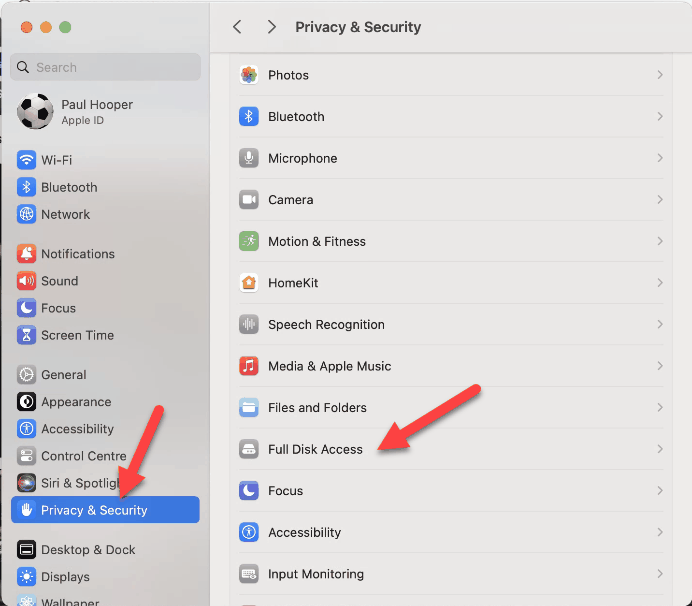
Task: Select Desktop & Dock in sidebar
Action: point(105,550)
